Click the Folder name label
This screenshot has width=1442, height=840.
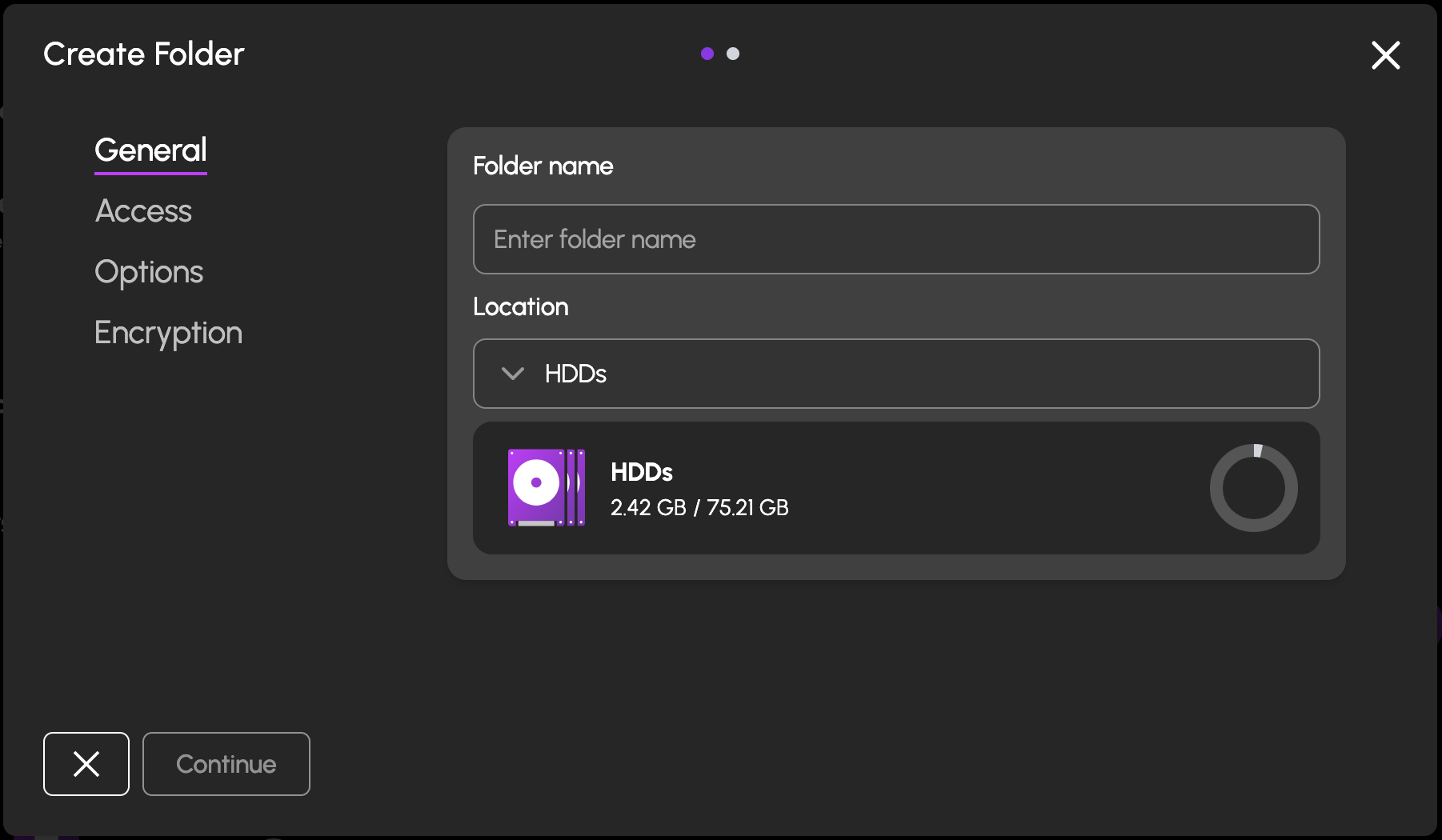coord(543,166)
